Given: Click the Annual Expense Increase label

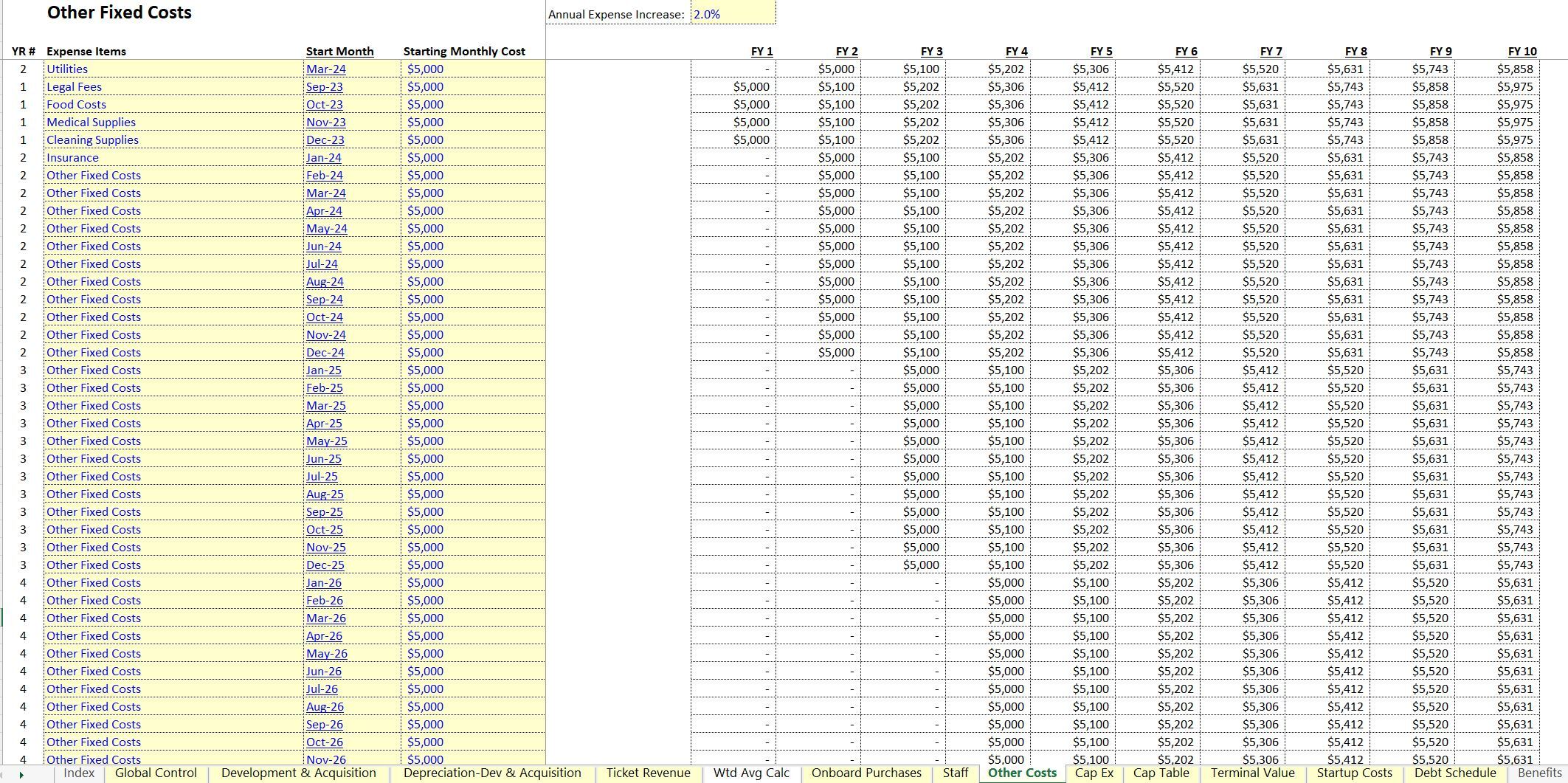Looking at the screenshot, I should point(616,14).
